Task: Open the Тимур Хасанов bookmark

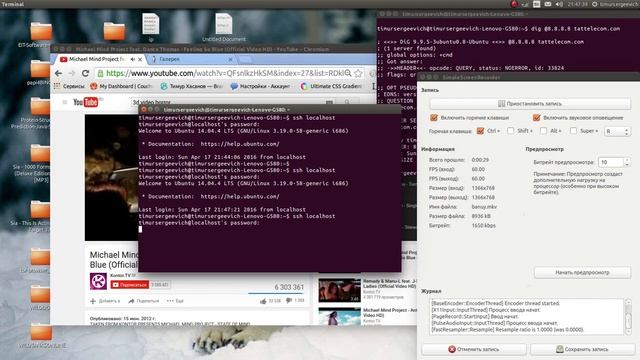Action: tap(191, 87)
